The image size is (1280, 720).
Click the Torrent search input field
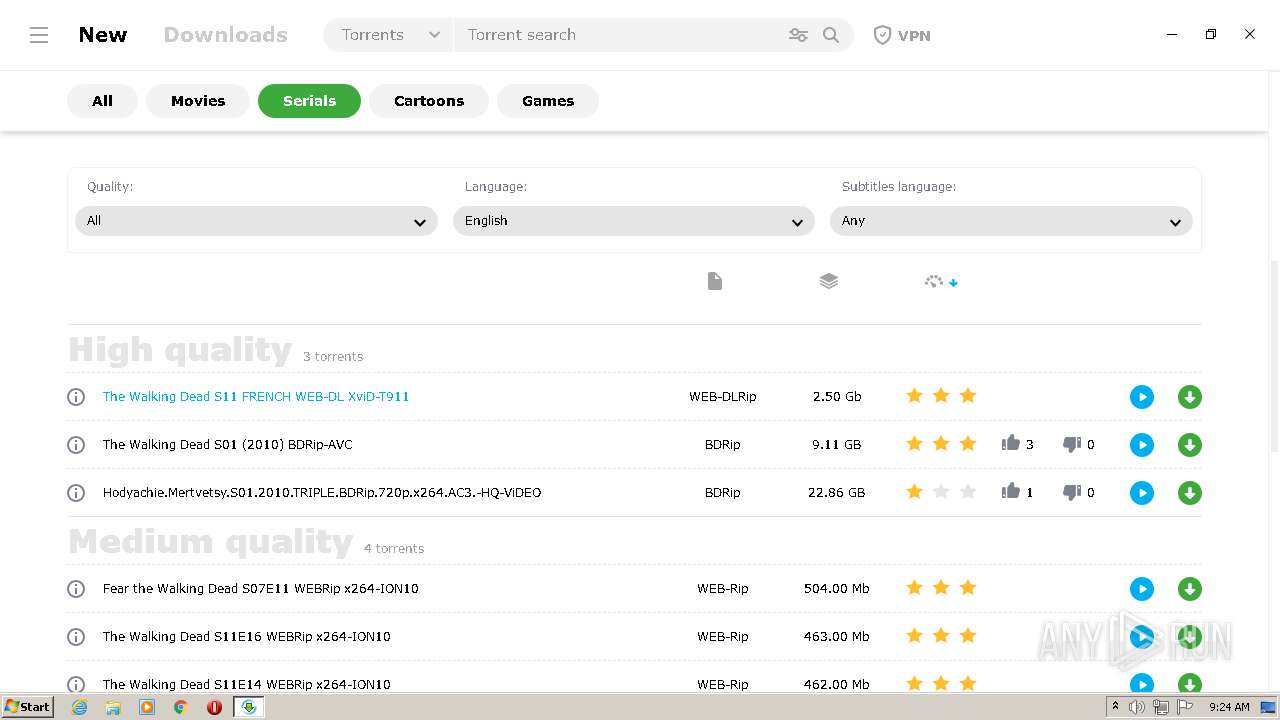tap(620, 35)
